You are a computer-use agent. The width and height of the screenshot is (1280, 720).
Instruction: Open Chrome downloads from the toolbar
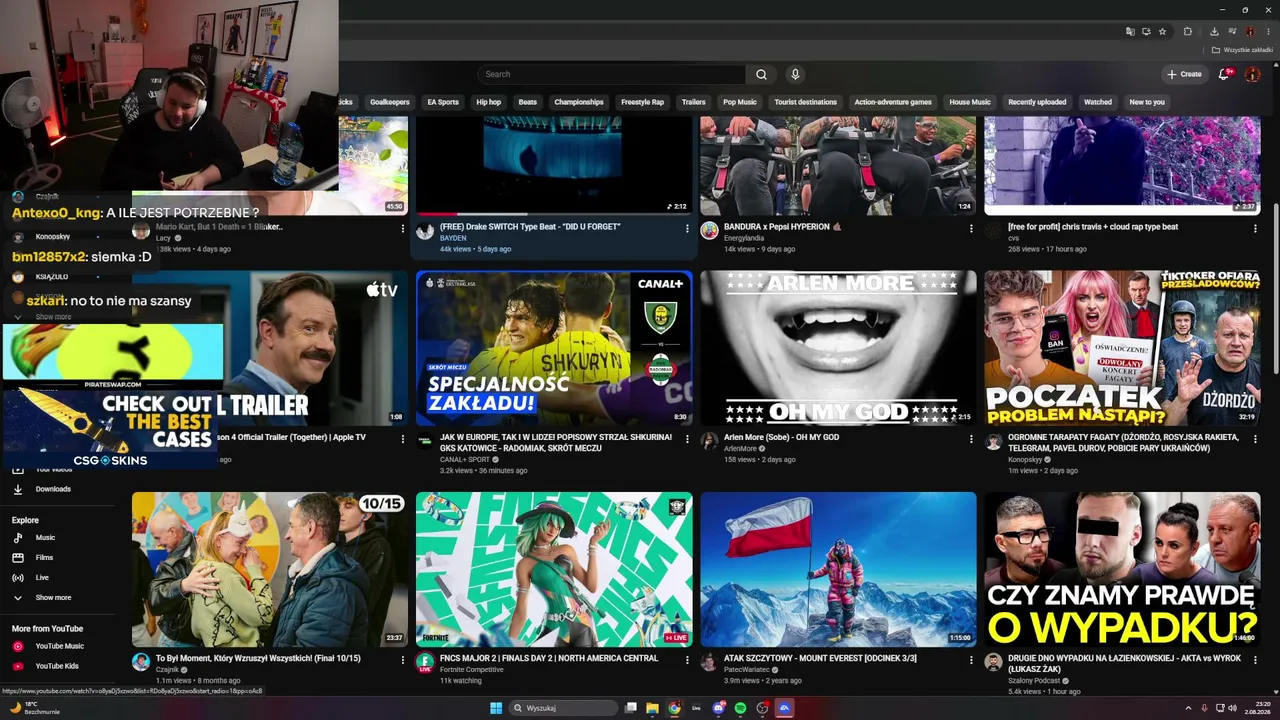tap(1214, 31)
